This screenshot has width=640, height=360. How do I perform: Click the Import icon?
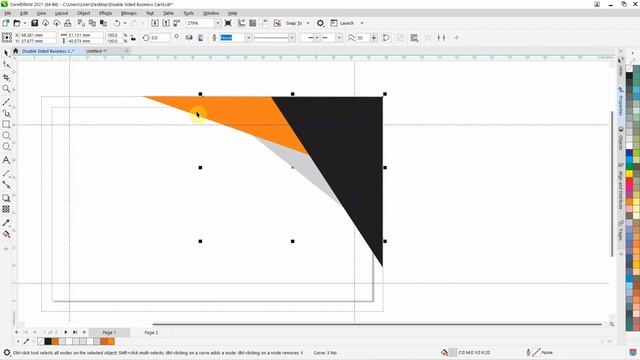[155, 23]
